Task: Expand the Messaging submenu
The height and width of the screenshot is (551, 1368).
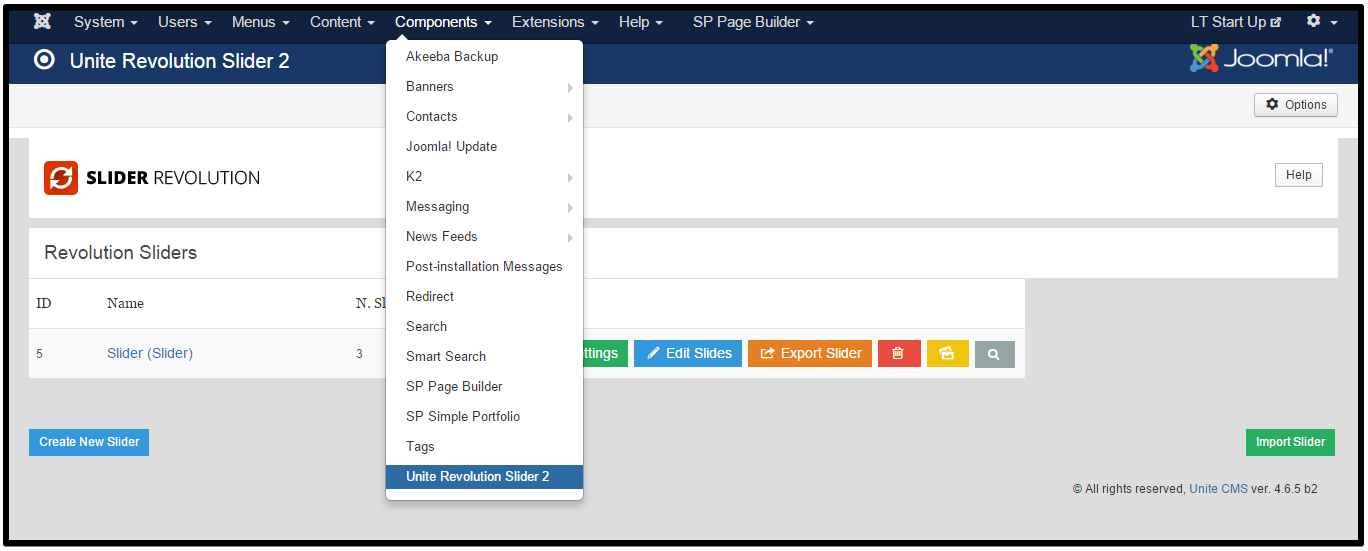Action: coord(484,207)
